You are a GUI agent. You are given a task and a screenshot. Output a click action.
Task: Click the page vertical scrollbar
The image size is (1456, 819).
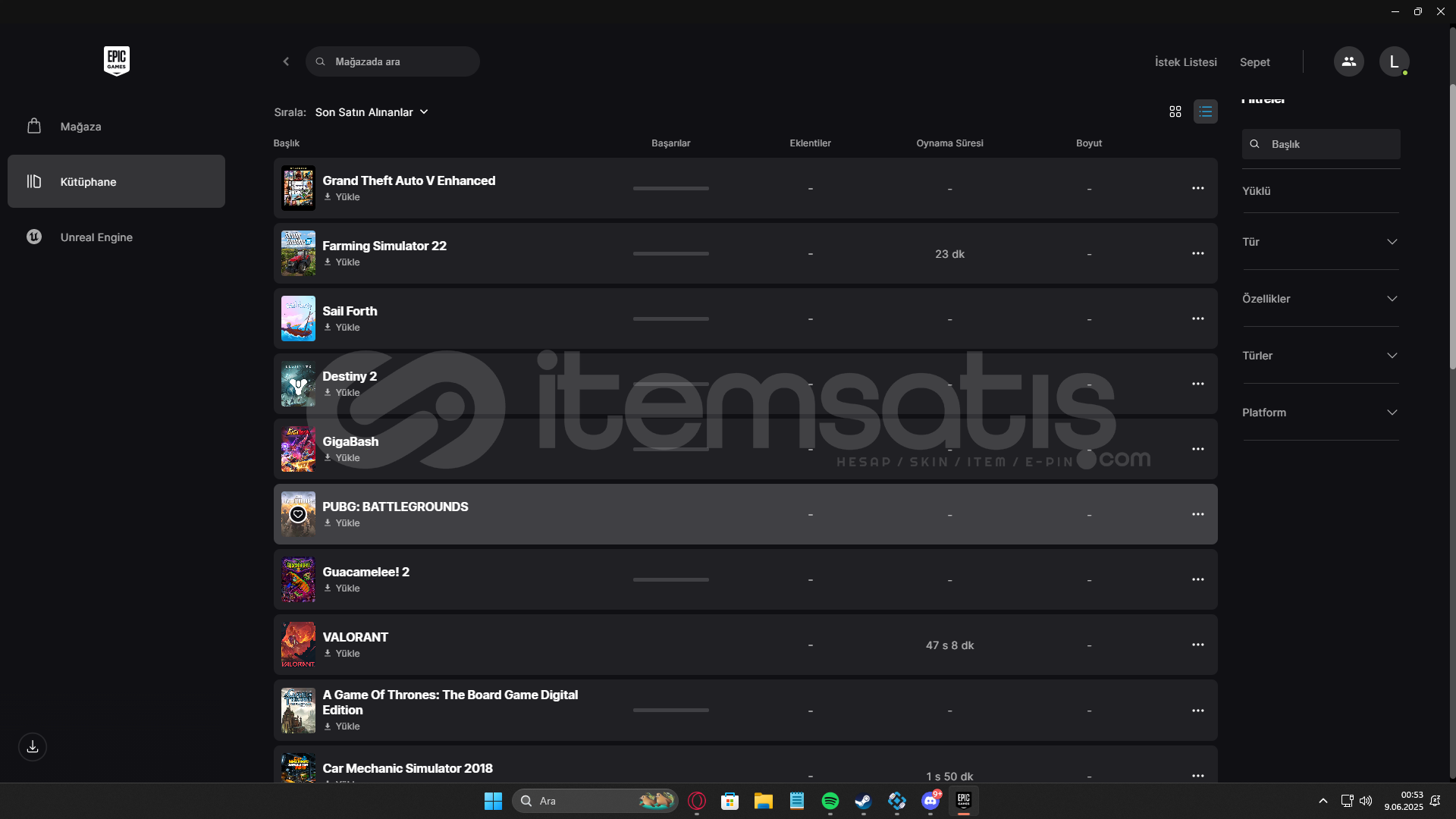pyautogui.click(x=1452, y=227)
